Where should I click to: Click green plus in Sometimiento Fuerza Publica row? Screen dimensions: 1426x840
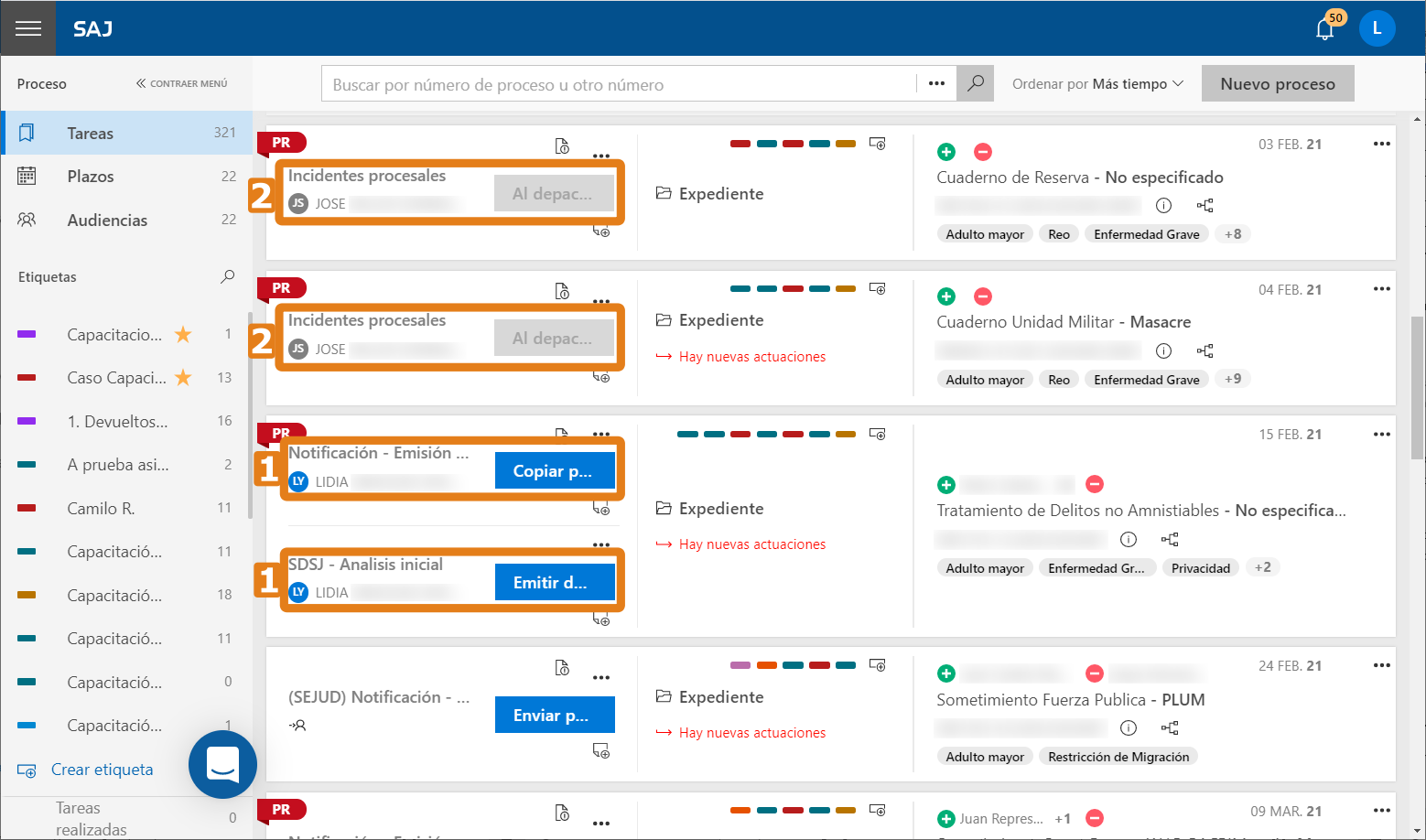pyautogui.click(x=946, y=673)
